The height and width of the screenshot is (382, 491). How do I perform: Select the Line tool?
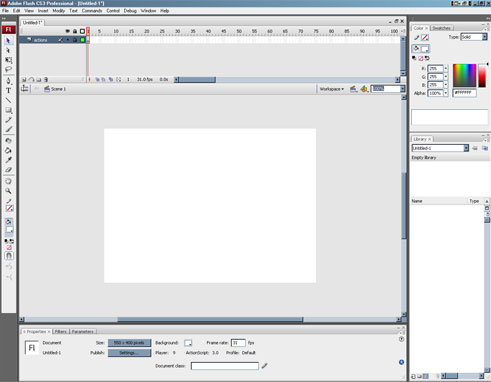pos(8,100)
